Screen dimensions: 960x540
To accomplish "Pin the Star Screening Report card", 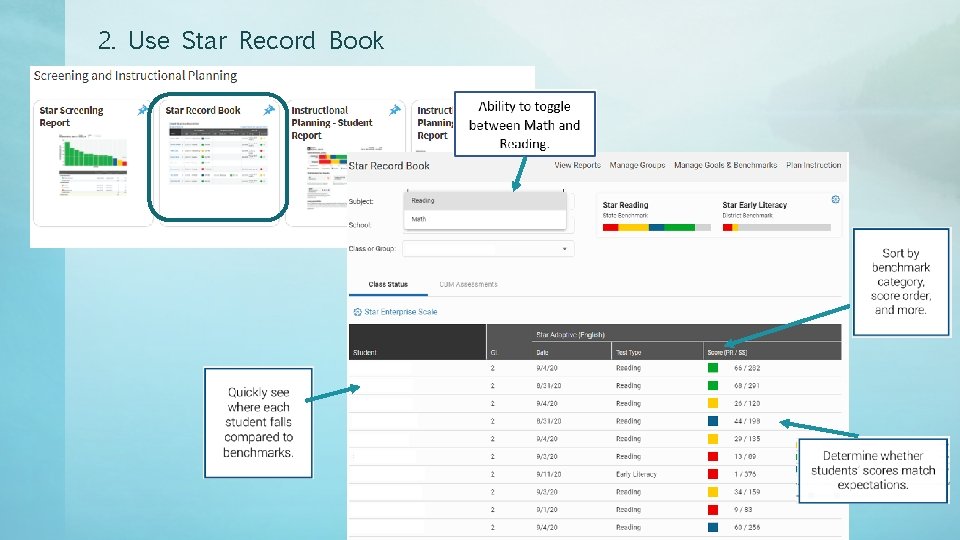I will [x=143, y=110].
